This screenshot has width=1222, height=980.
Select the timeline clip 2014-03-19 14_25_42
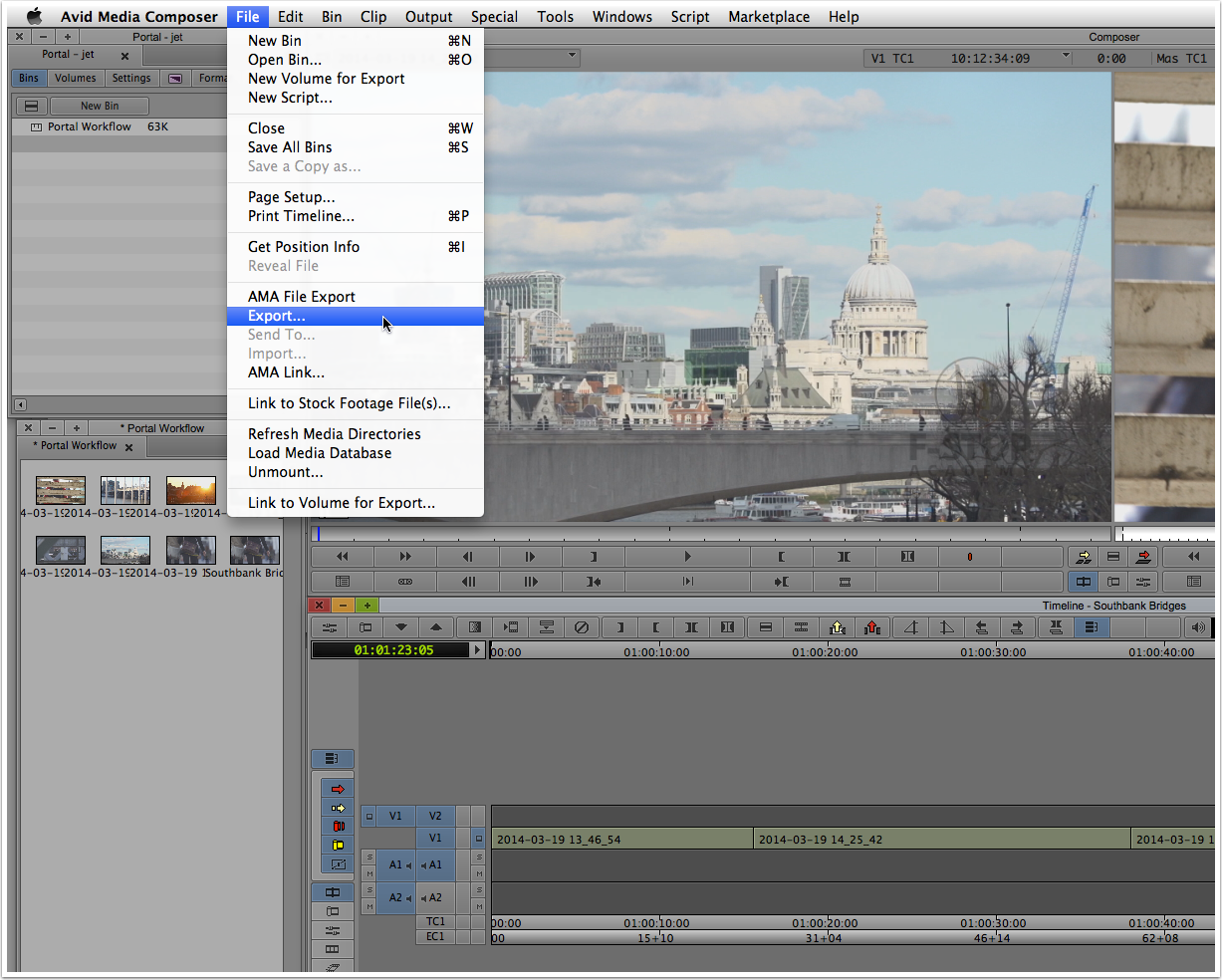pos(942,839)
